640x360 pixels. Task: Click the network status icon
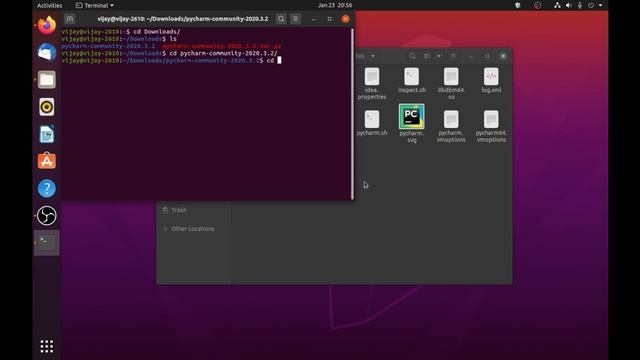pos(557,5)
